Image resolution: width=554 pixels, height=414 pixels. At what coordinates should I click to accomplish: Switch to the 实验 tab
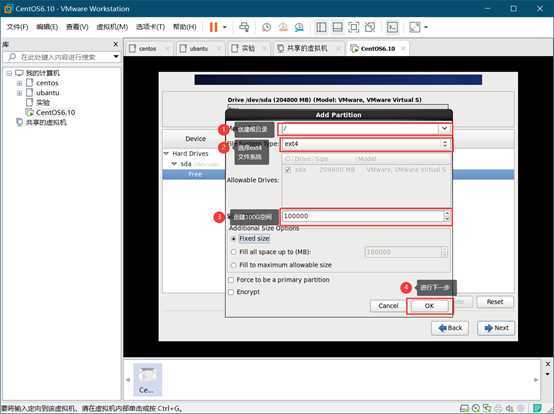[x=248, y=48]
